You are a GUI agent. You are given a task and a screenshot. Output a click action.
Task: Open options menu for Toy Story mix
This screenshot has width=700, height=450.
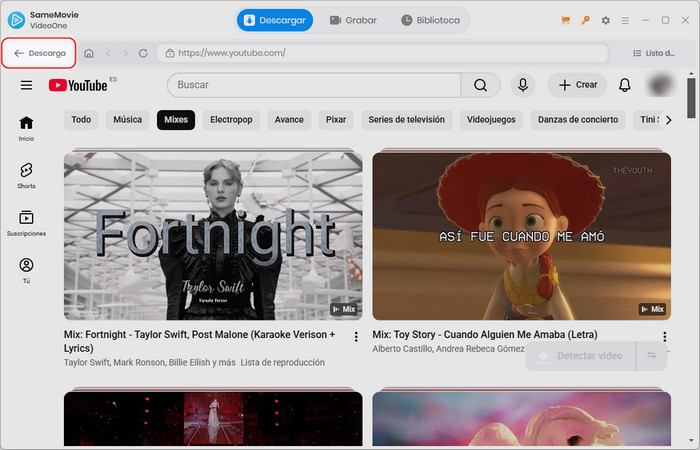tap(665, 337)
